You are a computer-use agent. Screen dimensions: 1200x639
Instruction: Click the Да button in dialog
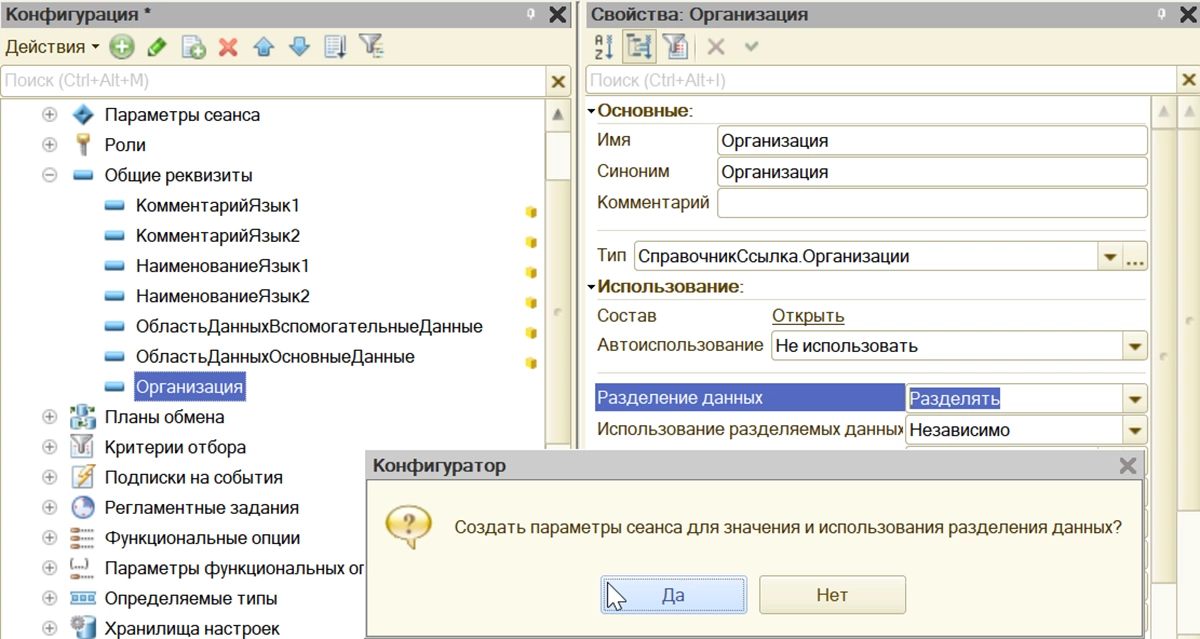[x=673, y=595]
